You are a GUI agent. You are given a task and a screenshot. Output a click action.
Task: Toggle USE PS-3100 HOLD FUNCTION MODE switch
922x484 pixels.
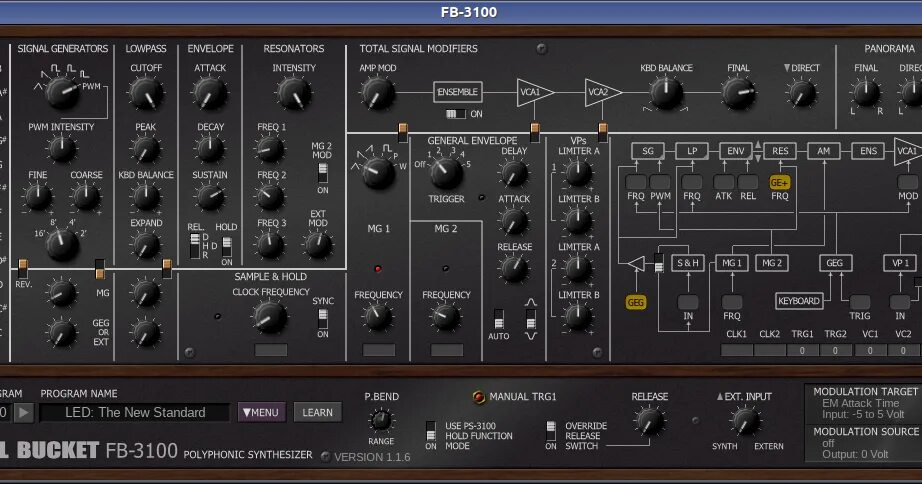tap(431, 431)
